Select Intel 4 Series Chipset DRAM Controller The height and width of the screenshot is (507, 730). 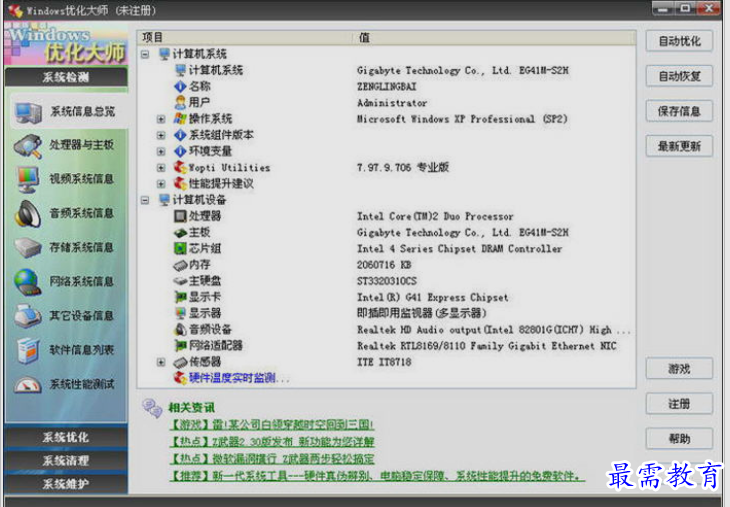(x=460, y=249)
